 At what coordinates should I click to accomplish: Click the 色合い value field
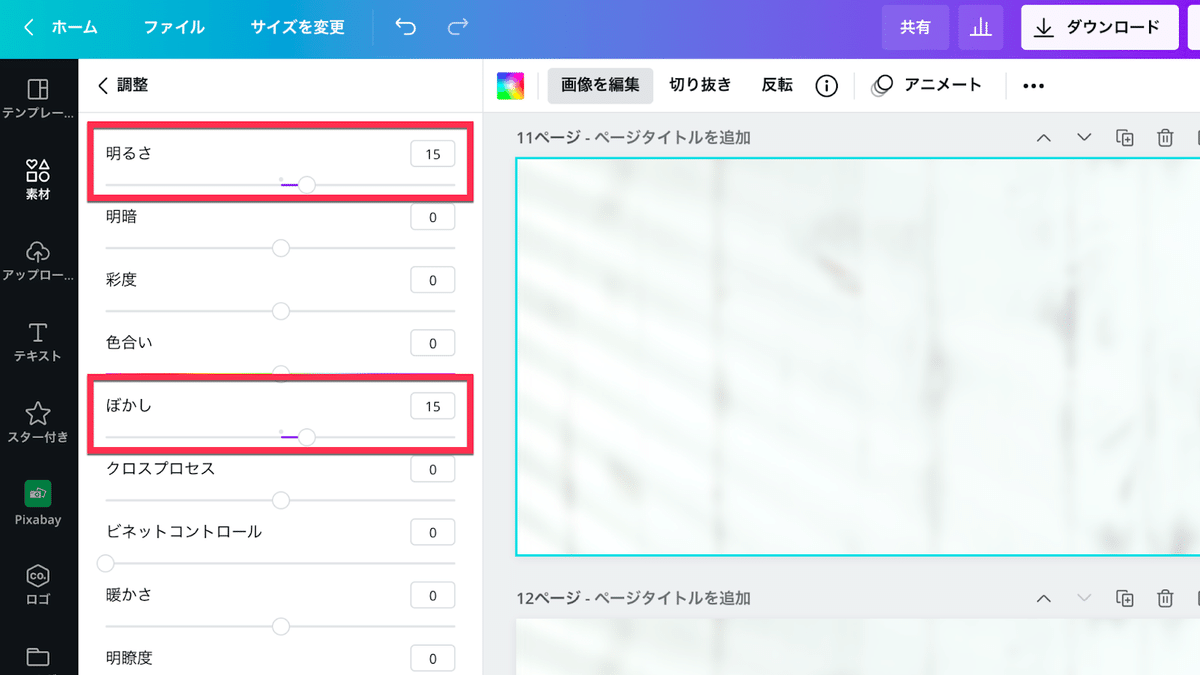click(433, 343)
